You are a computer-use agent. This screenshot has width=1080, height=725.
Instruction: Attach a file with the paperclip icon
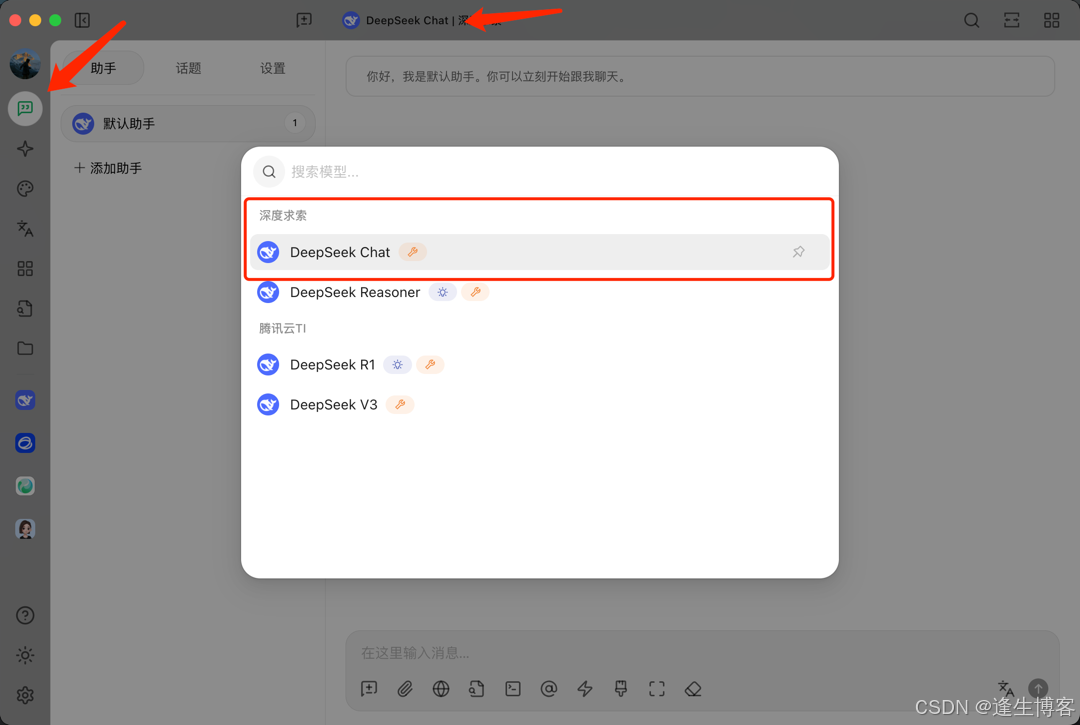(x=405, y=689)
